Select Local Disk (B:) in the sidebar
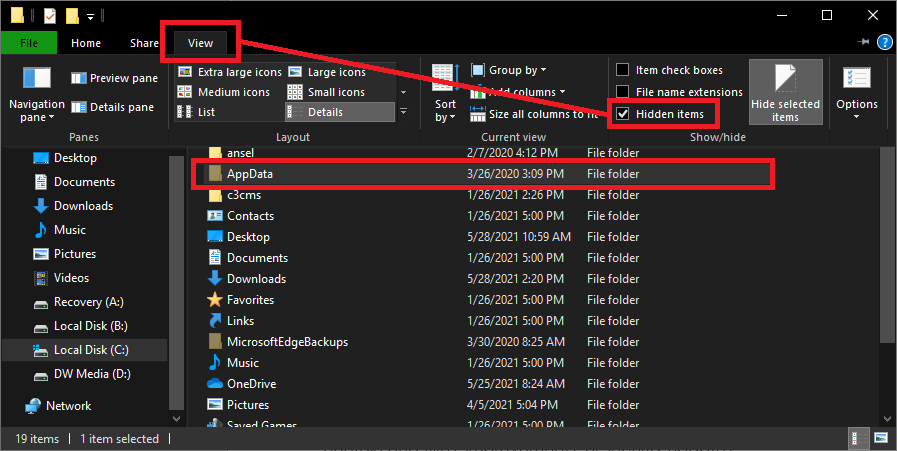 [90, 326]
